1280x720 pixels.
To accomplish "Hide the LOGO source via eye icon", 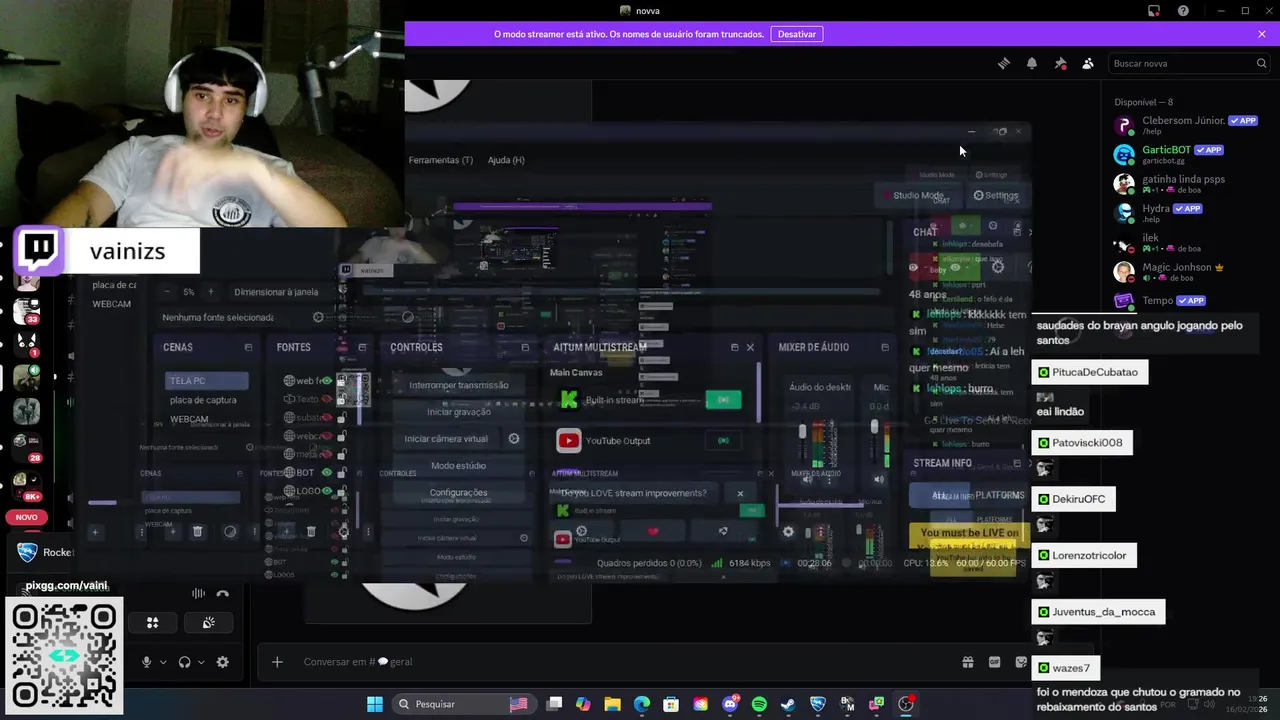I will click(326, 490).
